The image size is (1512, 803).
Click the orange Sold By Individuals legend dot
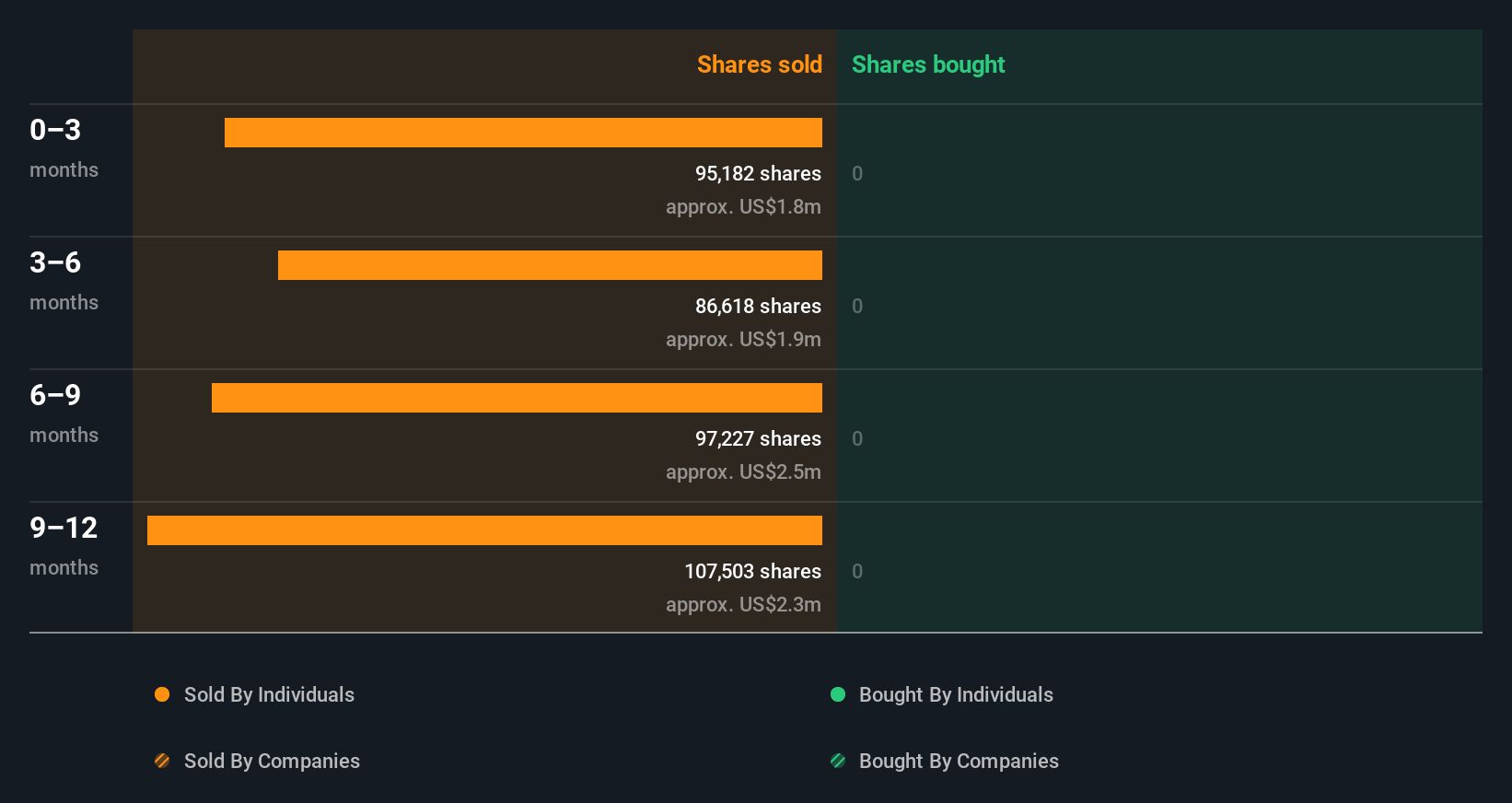point(162,694)
